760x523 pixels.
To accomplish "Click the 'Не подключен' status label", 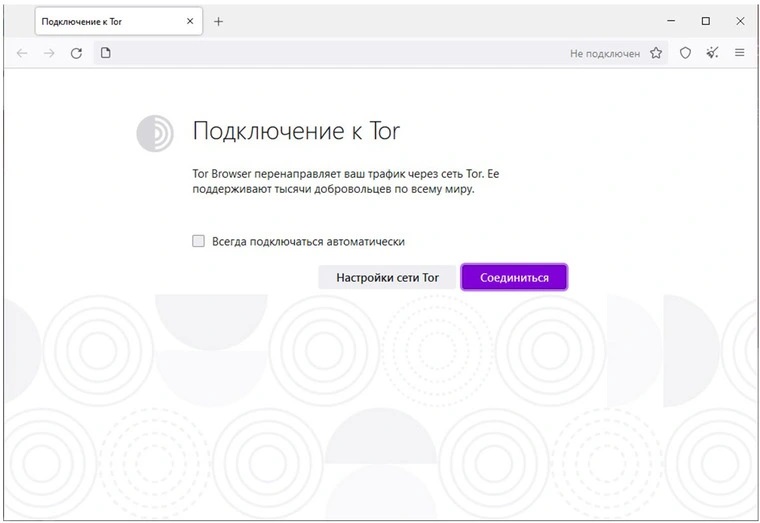I will coord(605,54).
